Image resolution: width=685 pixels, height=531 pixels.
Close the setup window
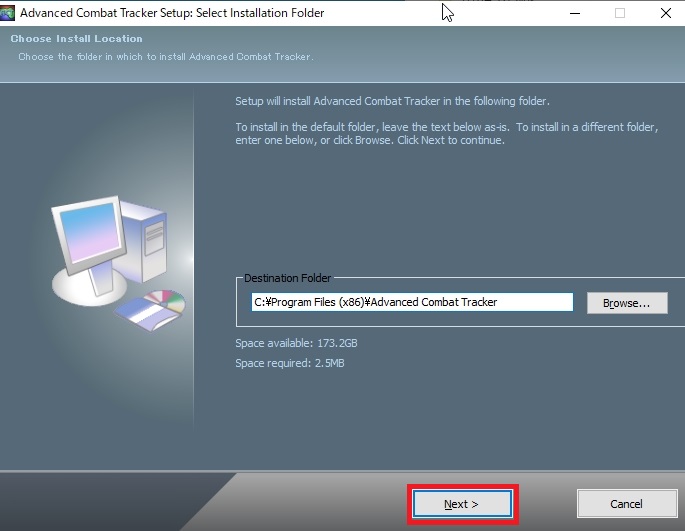(x=665, y=13)
